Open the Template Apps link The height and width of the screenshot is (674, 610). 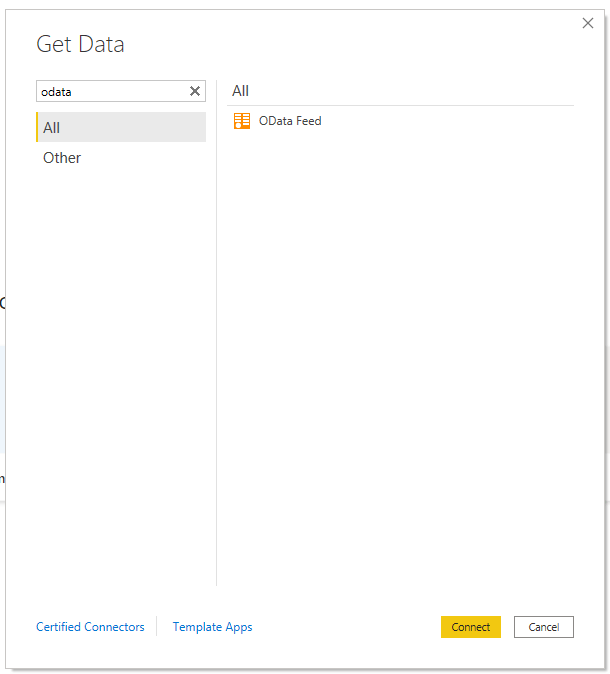point(212,627)
